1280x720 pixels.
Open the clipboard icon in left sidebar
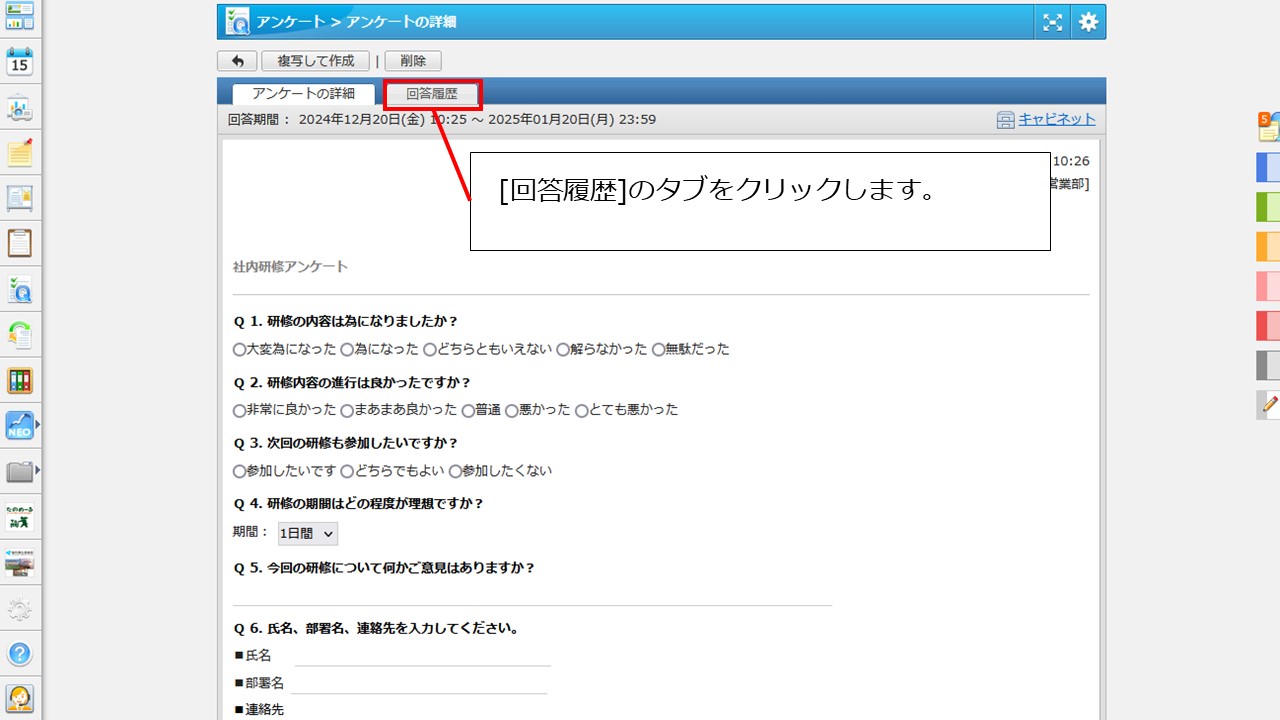[x=20, y=243]
